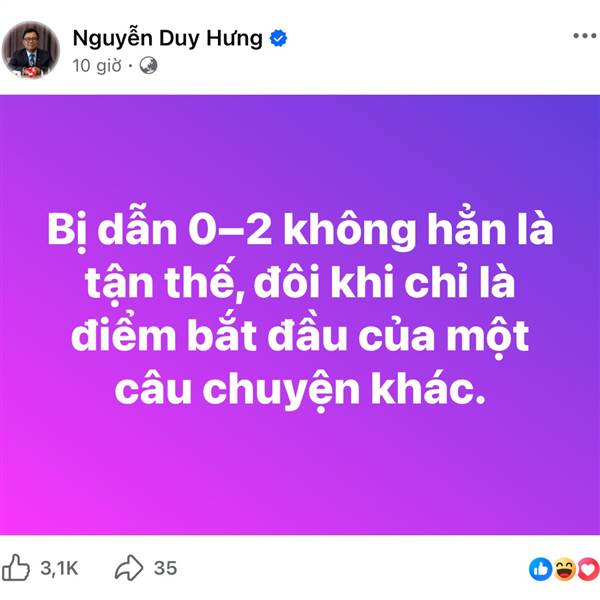View the 3,1K likes count
This screenshot has height=600, width=600.
point(59,568)
